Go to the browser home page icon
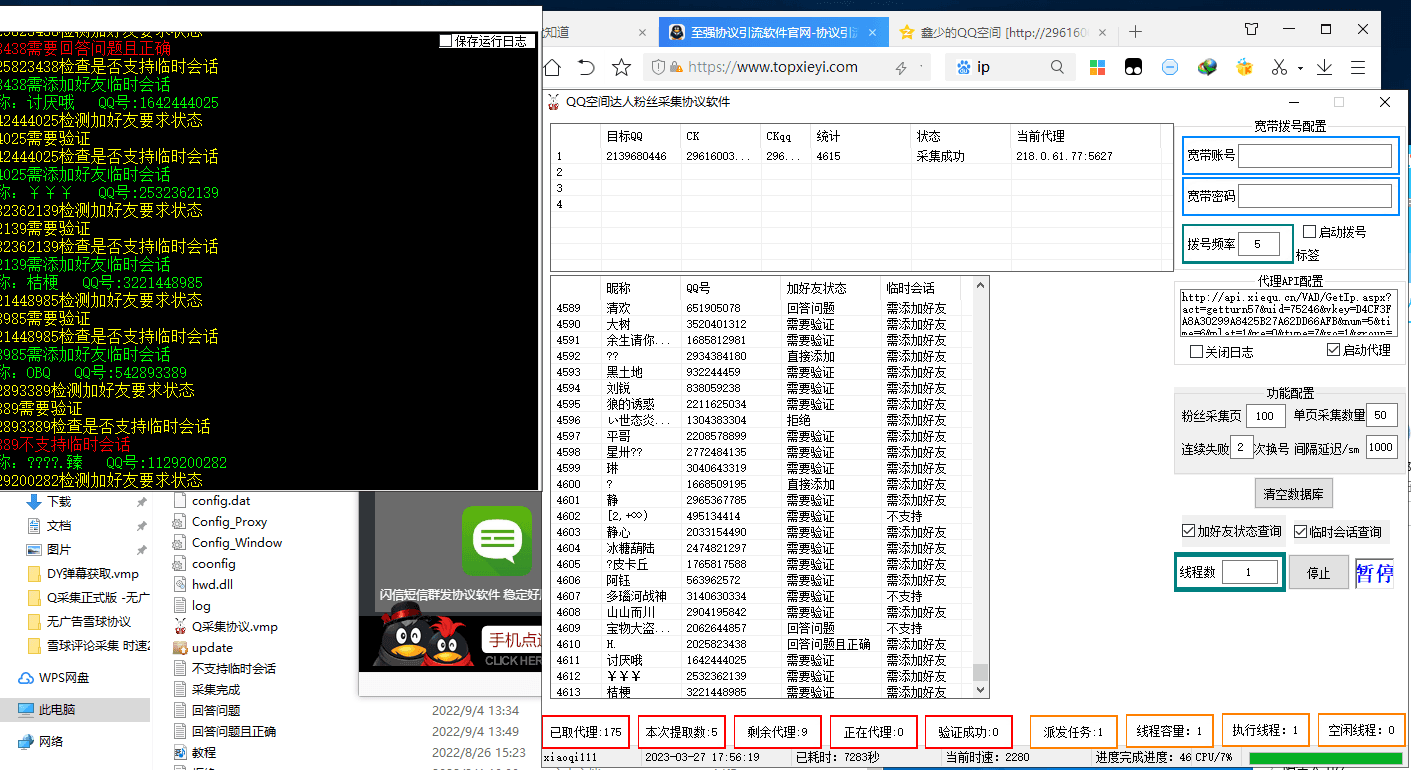 tap(552, 68)
